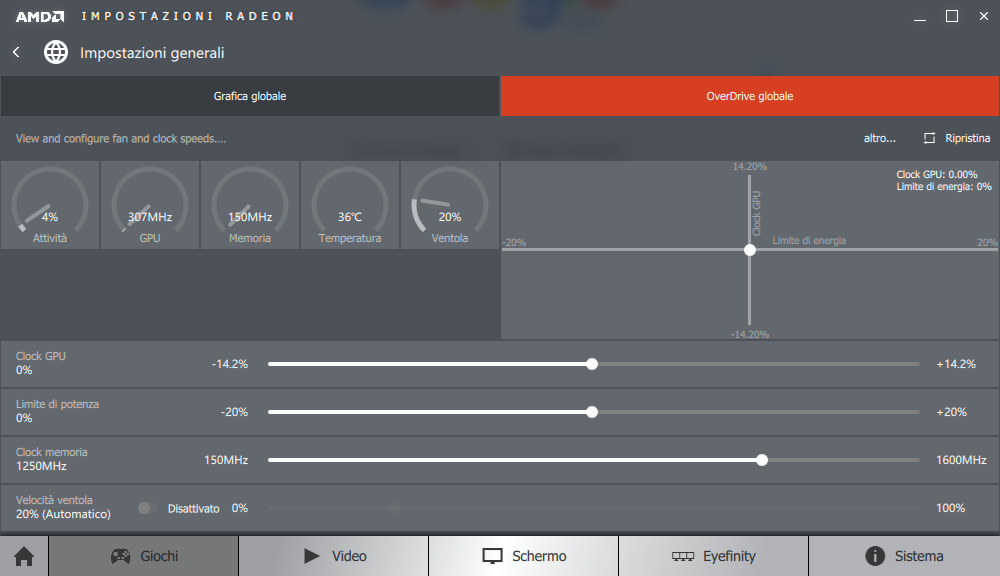Open the Eyefinity section
Screen dimensions: 1000x576
point(714,556)
